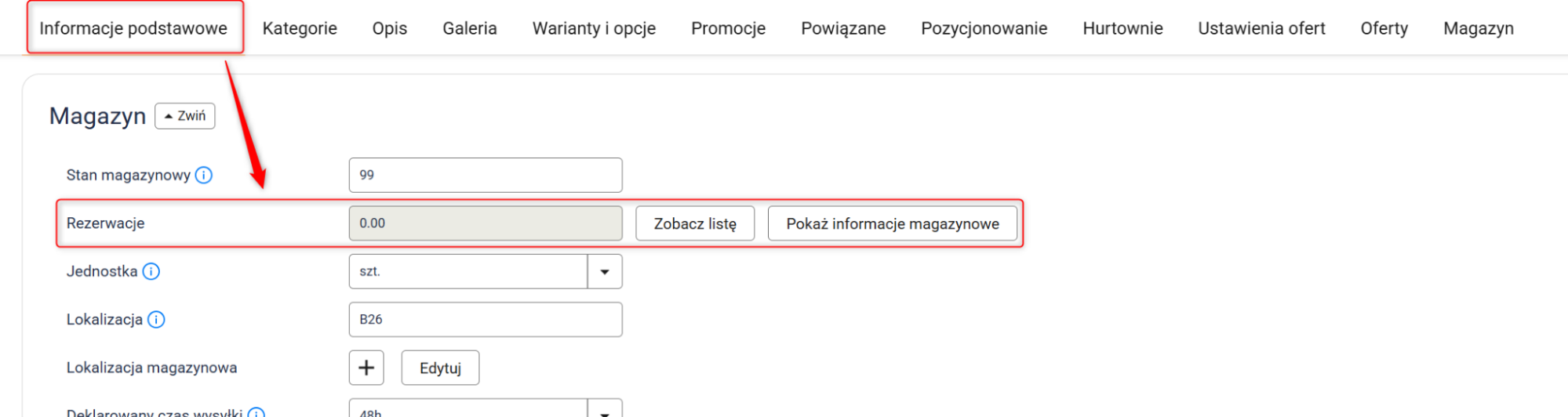Select the Promocje tab
The height and width of the screenshot is (417, 1568).
pyautogui.click(x=728, y=28)
